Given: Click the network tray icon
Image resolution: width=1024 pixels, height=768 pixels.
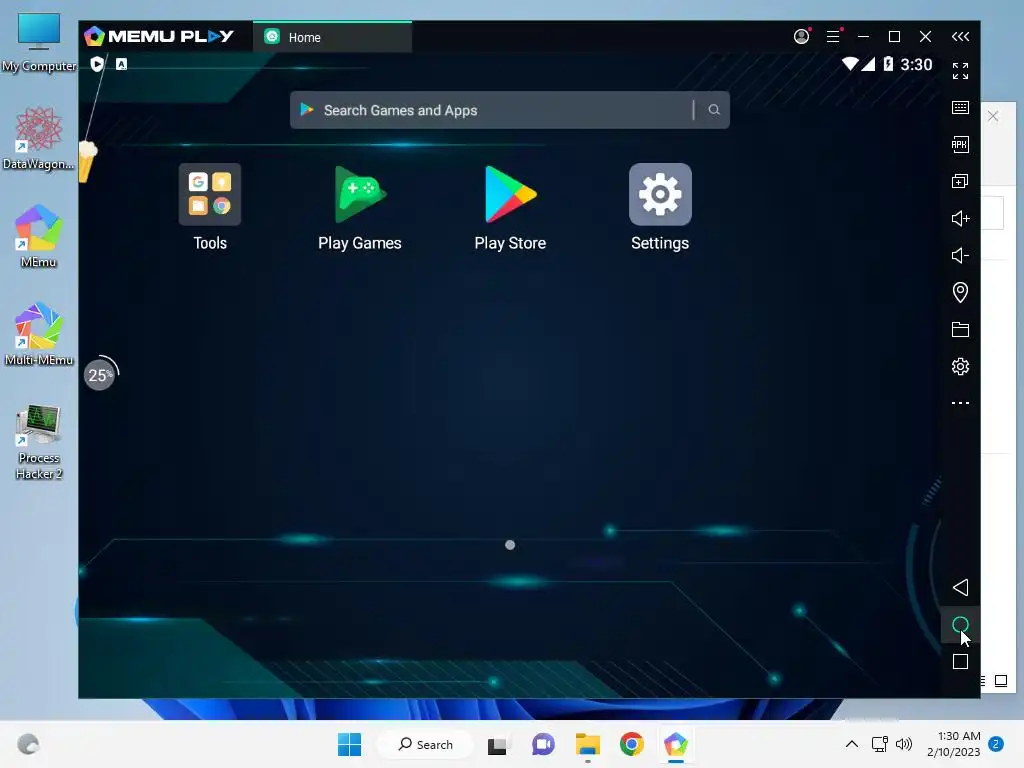Looking at the screenshot, I should tap(880, 744).
